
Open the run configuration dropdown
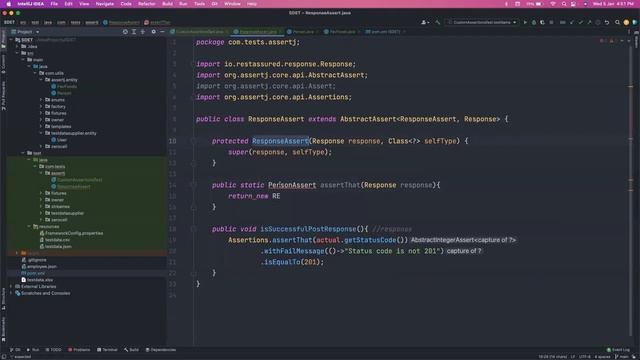pos(482,22)
